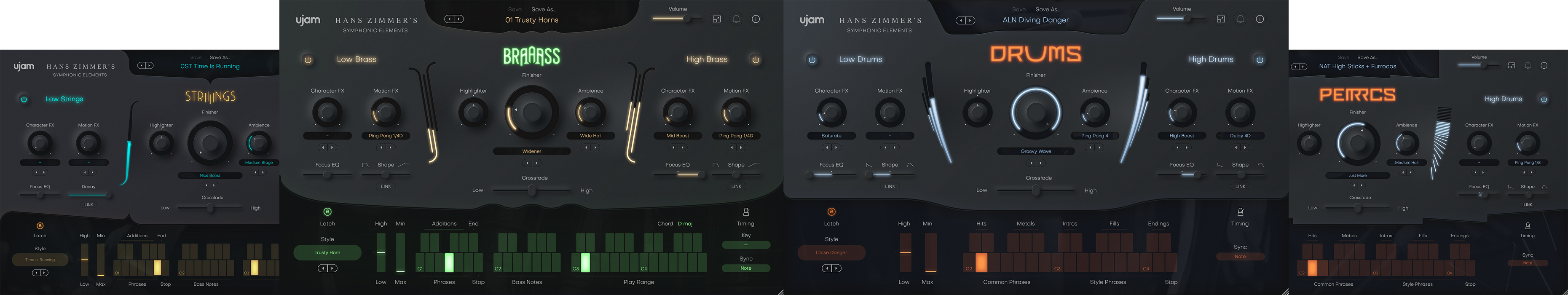This screenshot has width=1568, height=295.
Task: Open NAT High Sticks + Furrocos preset menu
Action: [x=1357, y=66]
